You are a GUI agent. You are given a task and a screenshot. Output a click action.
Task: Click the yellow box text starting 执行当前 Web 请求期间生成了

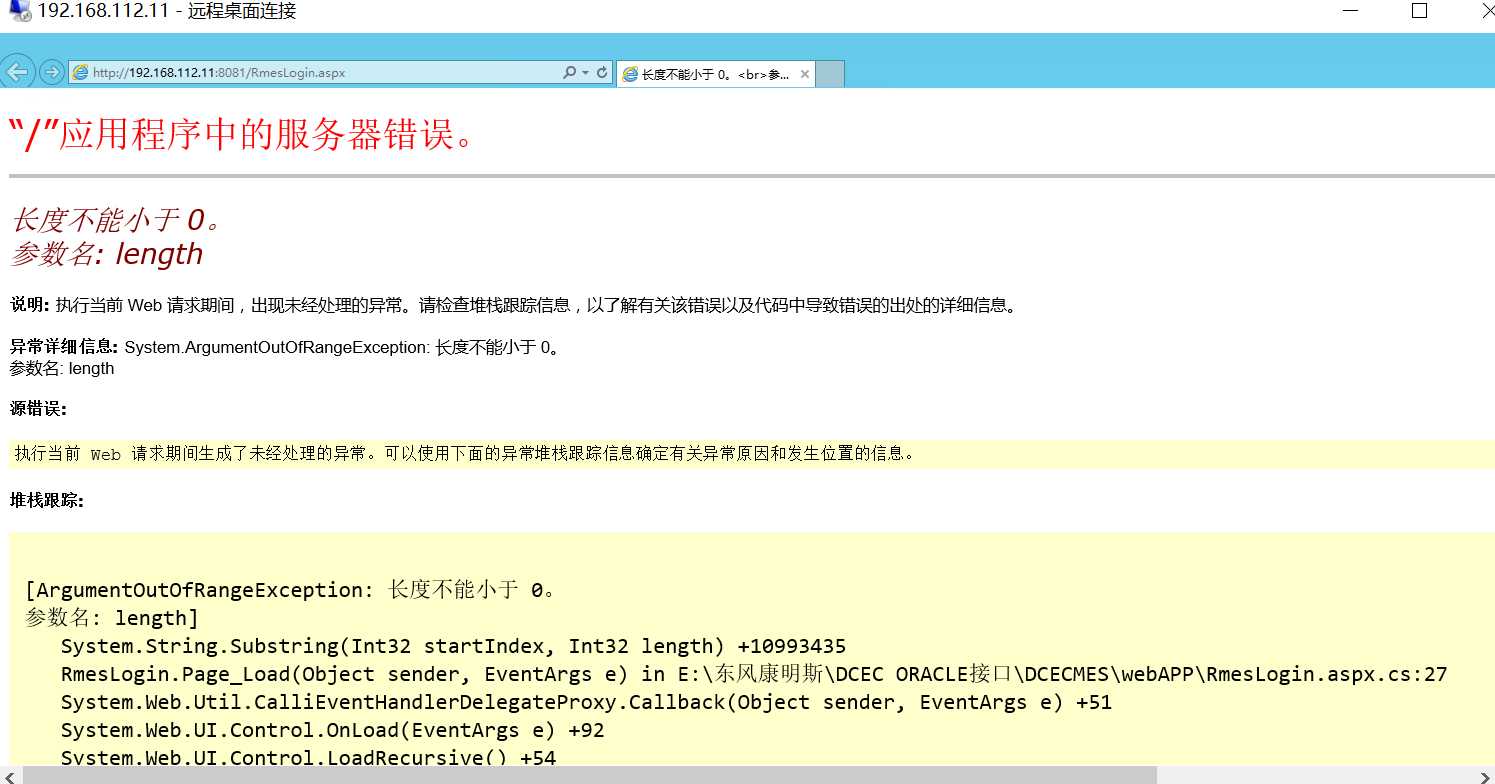[464, 454]
